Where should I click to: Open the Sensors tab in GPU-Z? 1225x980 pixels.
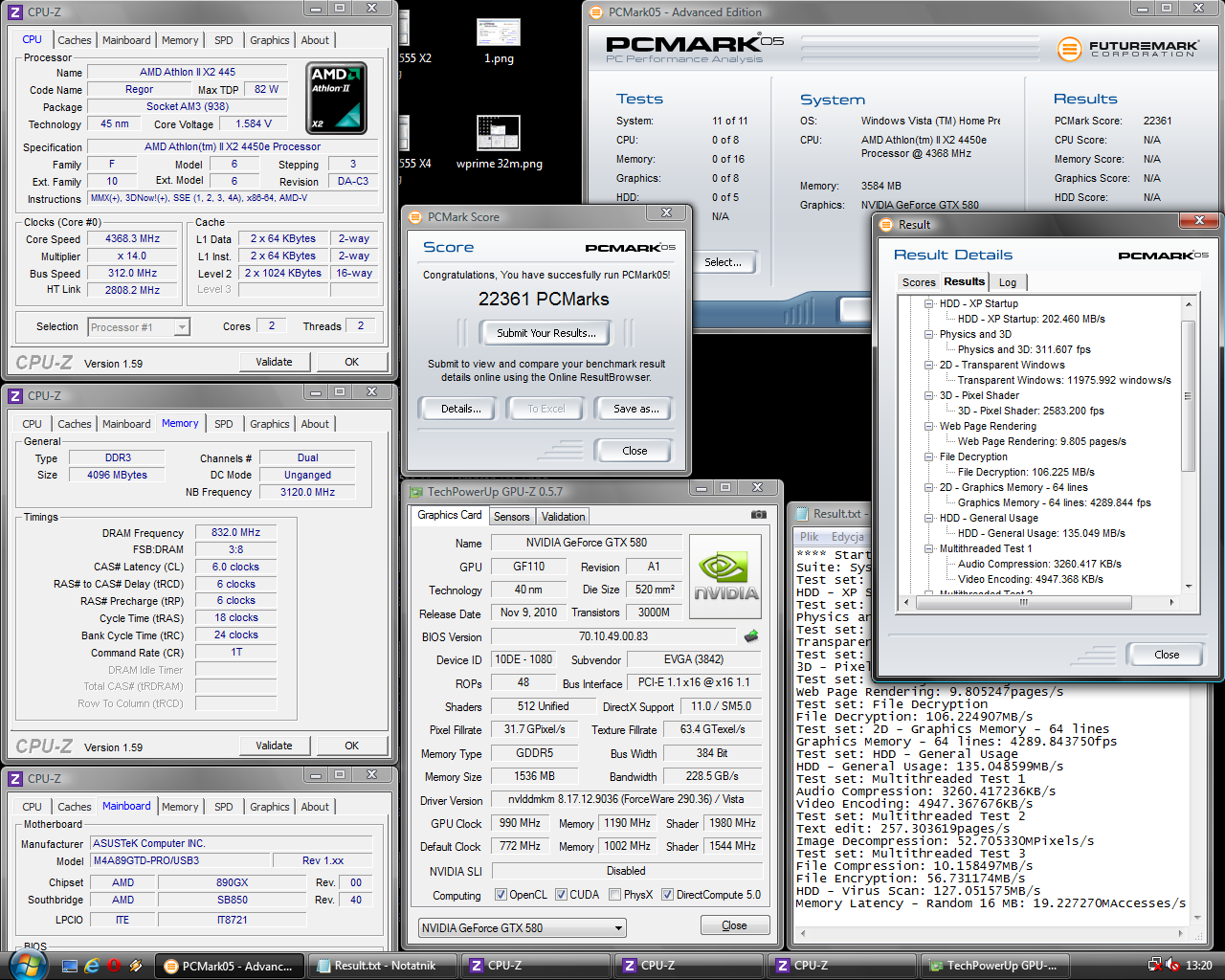[x=512, y=517]
